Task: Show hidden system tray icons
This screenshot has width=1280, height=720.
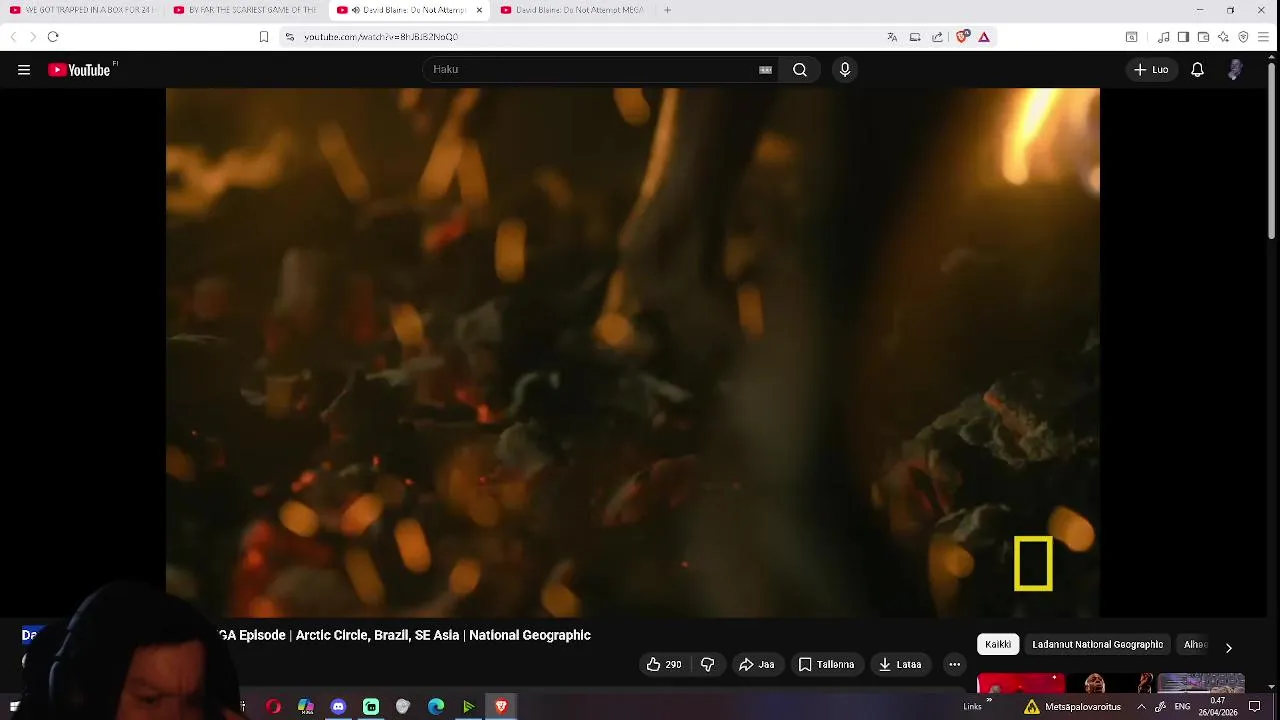Action: (1141, 707)
